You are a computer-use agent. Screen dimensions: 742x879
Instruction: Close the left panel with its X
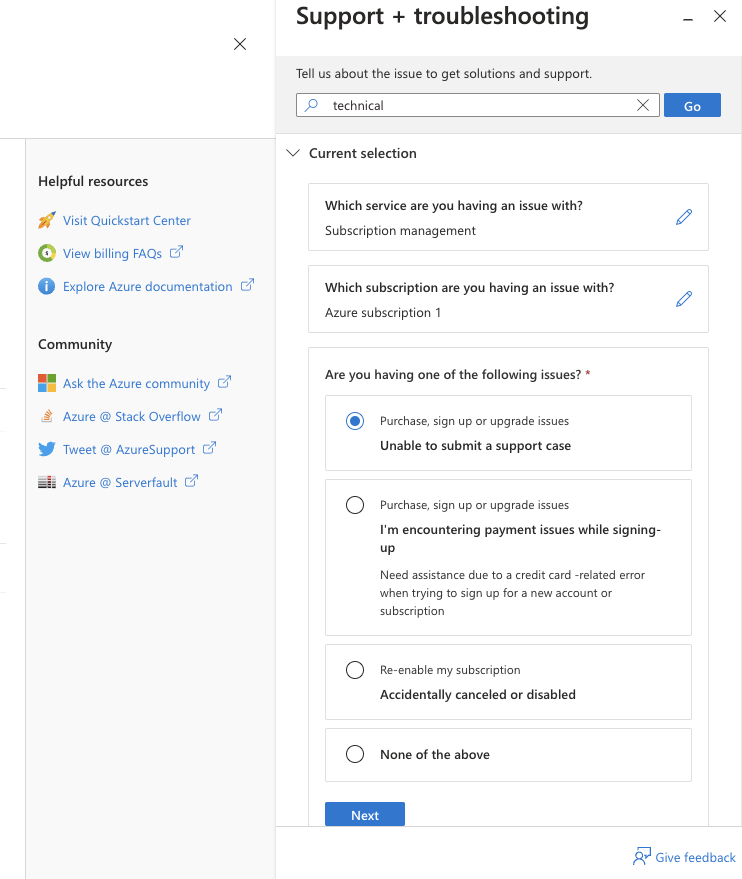click(x=240, y=44)
